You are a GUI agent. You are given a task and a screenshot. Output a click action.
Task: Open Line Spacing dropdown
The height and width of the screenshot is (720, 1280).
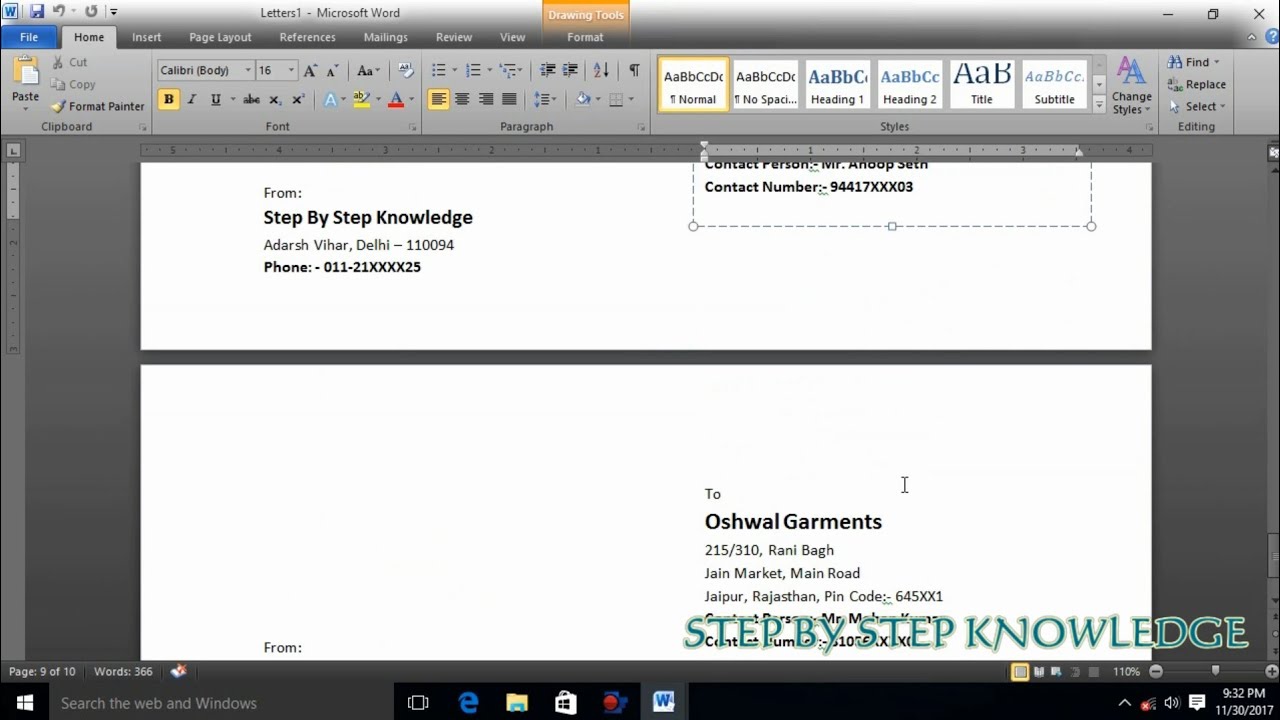pos(544,99)
